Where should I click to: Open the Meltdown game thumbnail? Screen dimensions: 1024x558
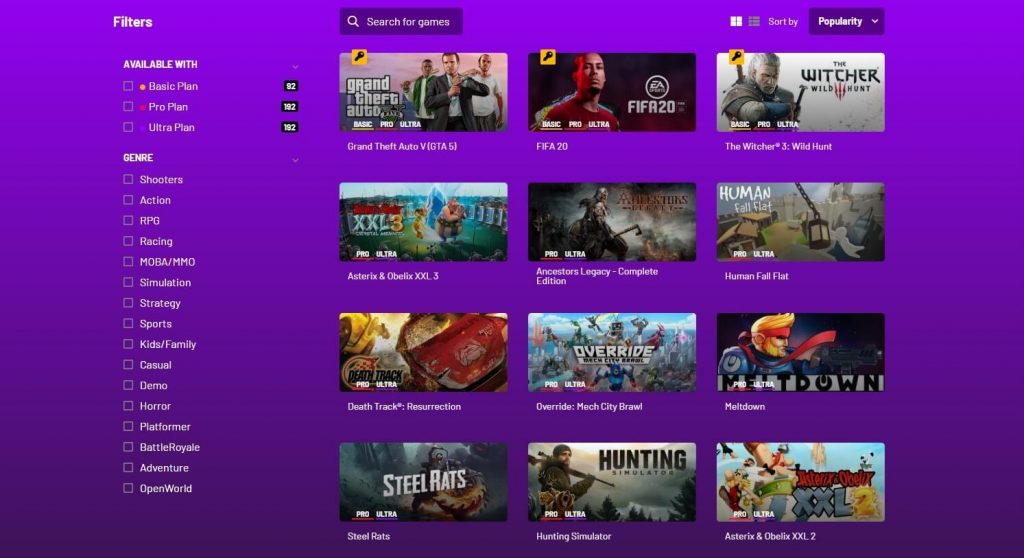click(801, 352)
